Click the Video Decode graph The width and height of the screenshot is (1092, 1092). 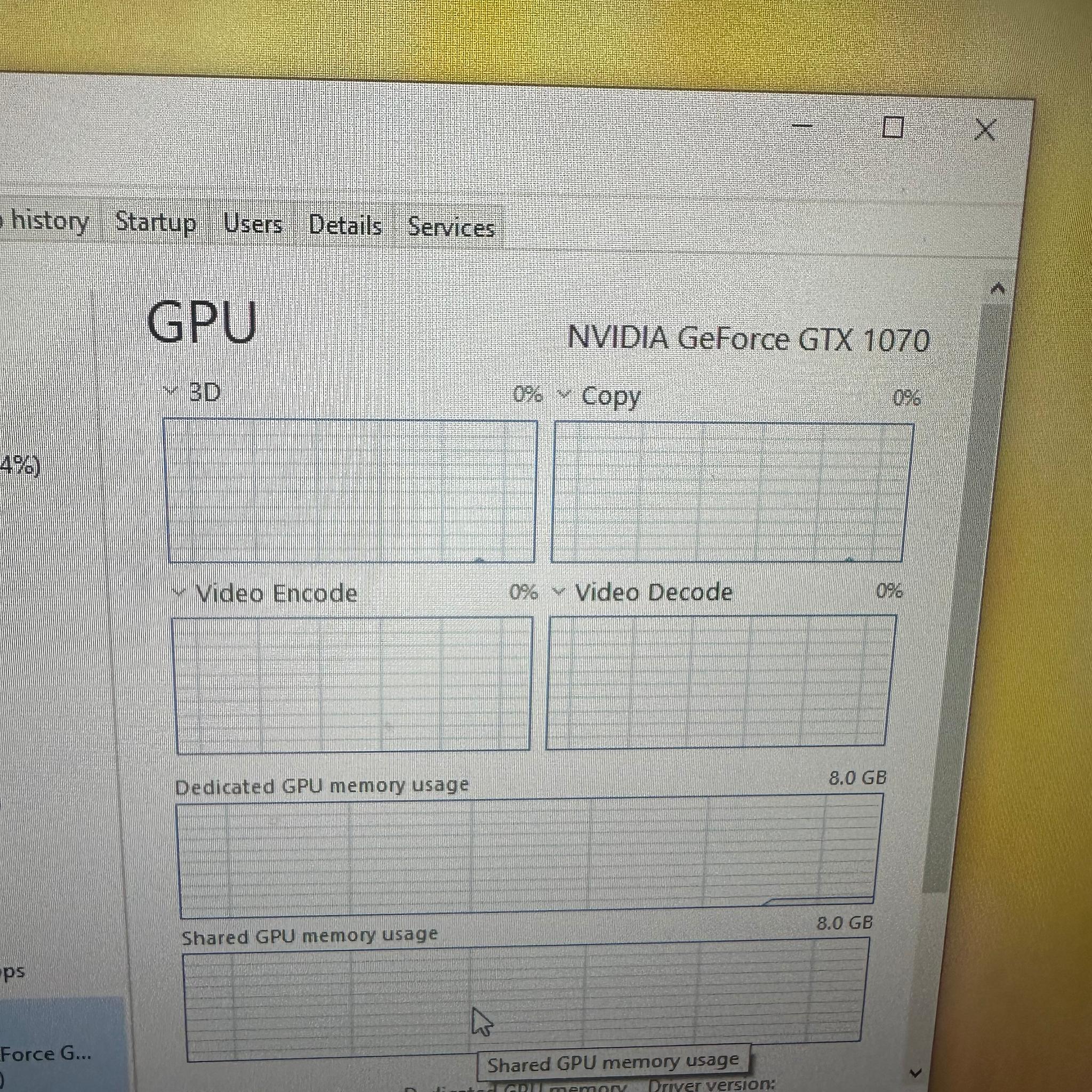point(721,682)
